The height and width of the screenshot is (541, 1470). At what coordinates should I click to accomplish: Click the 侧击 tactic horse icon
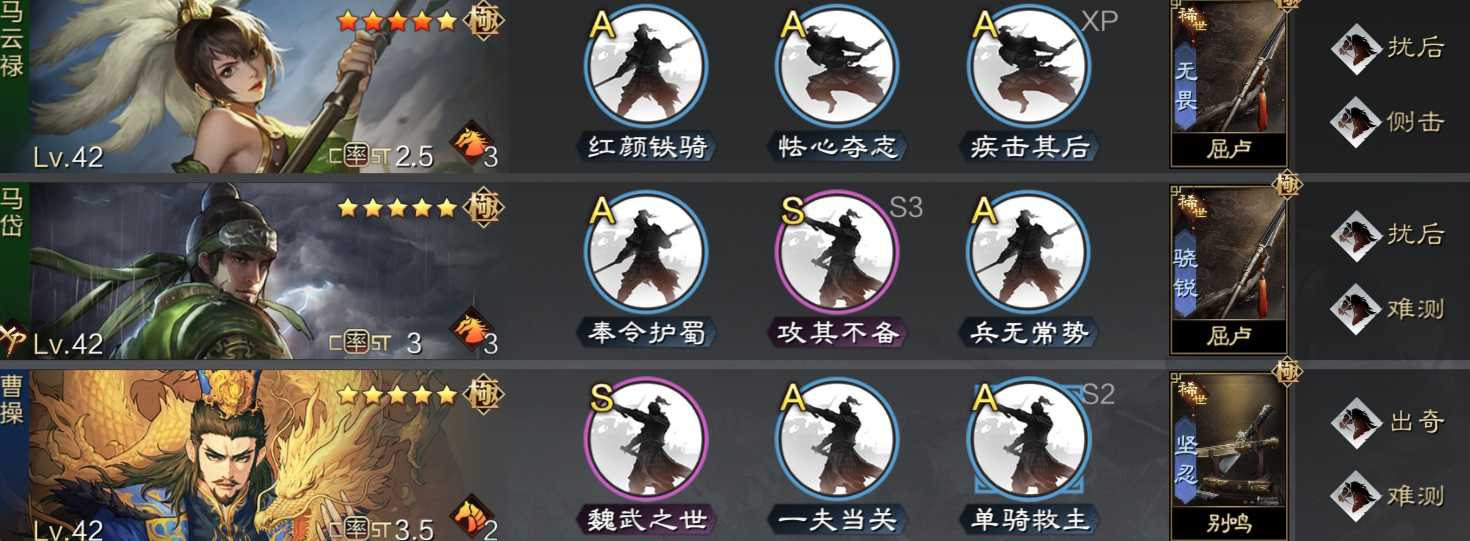[1356, 121]
